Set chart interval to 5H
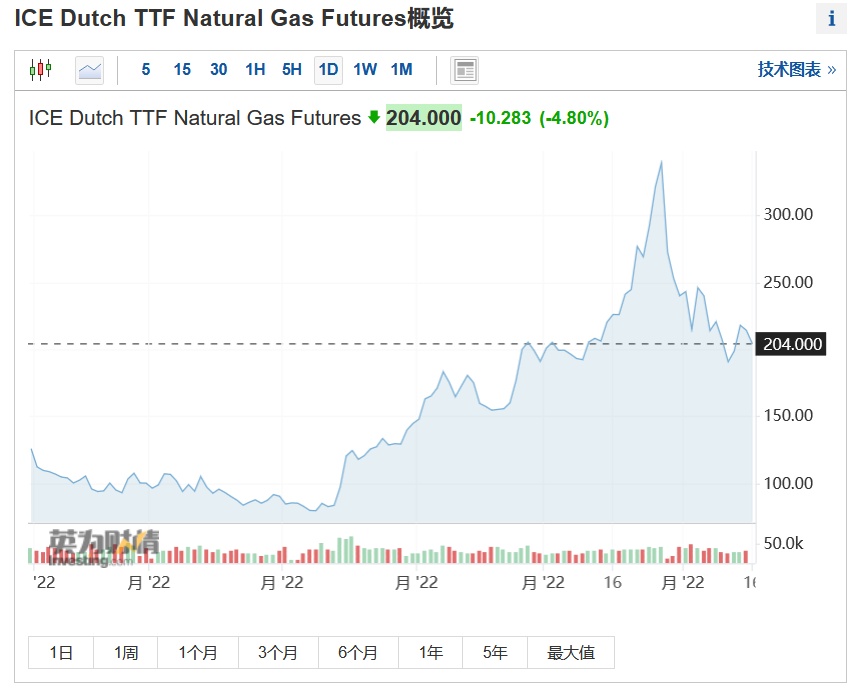 coord(291,70)
